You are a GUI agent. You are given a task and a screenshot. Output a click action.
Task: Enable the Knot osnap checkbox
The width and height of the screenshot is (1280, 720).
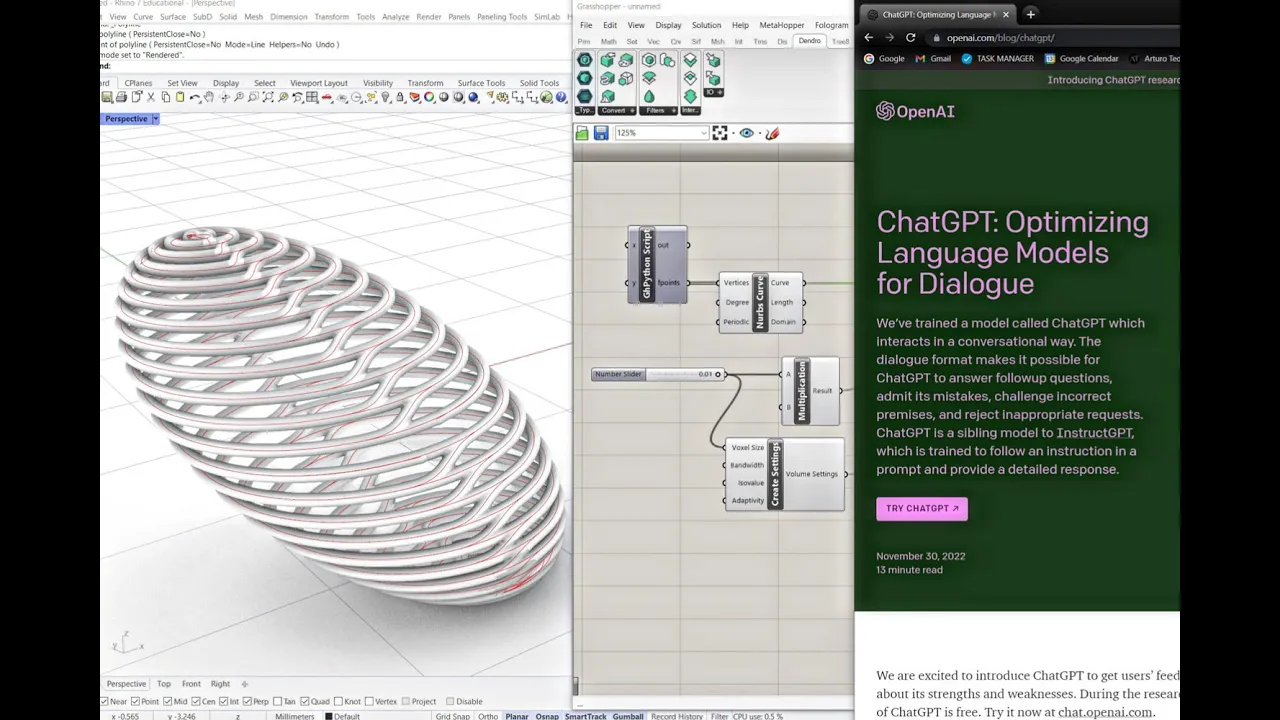339,701
